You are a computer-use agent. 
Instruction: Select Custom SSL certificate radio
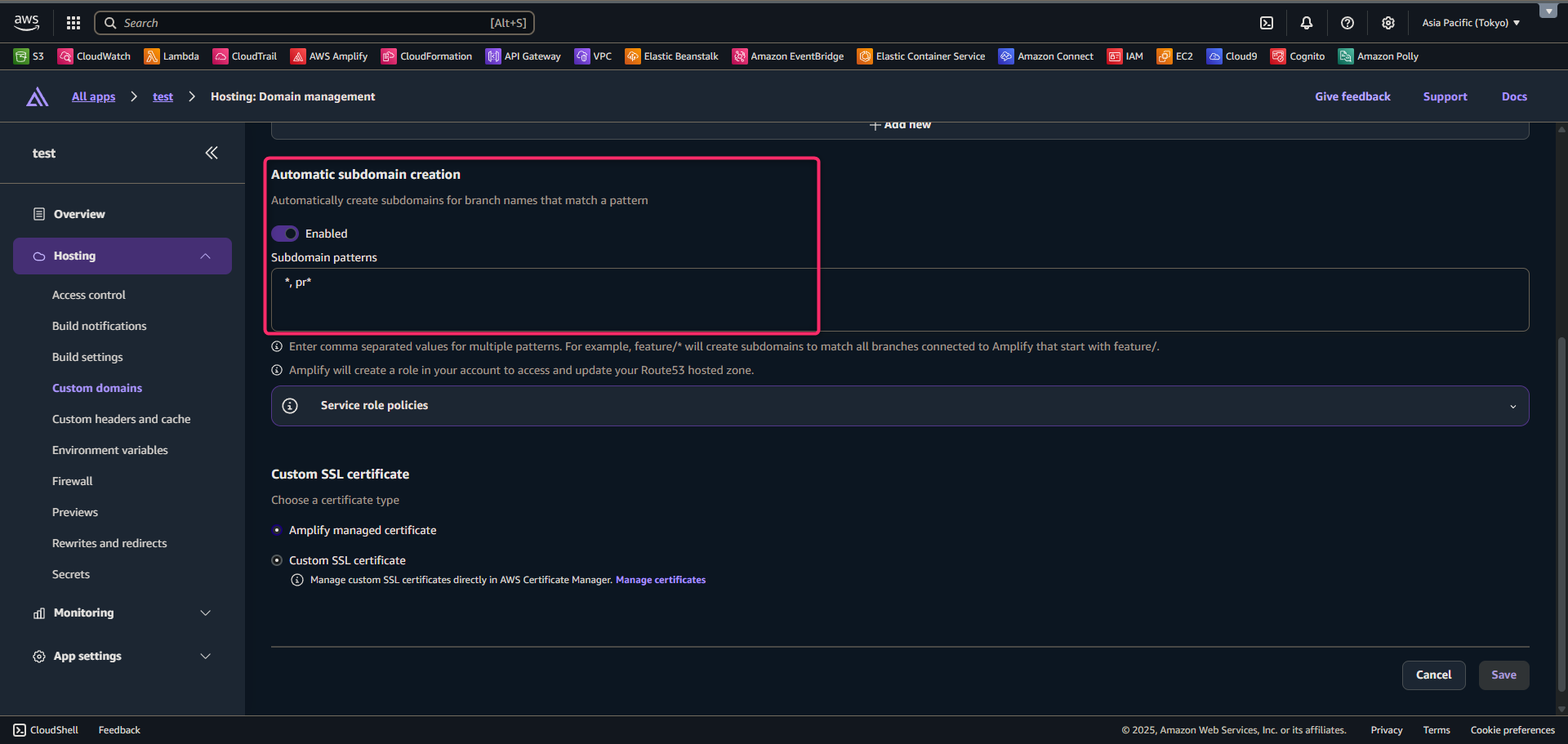(277, 560)
